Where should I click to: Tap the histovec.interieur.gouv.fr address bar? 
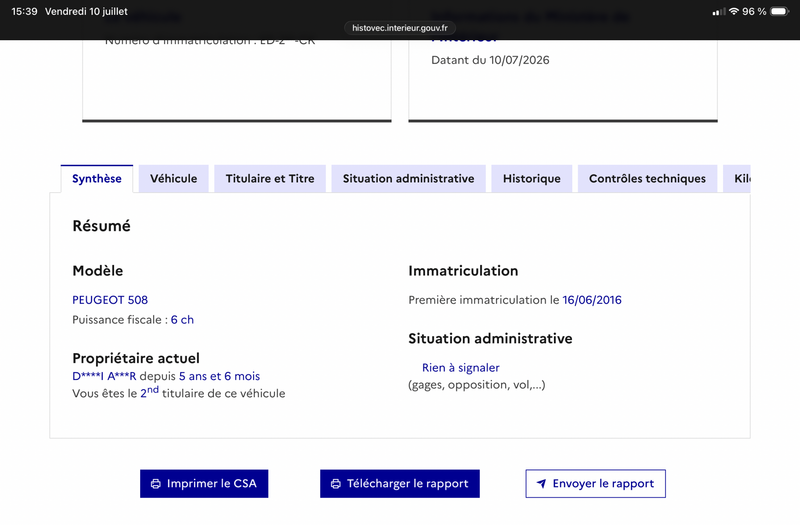400,28
